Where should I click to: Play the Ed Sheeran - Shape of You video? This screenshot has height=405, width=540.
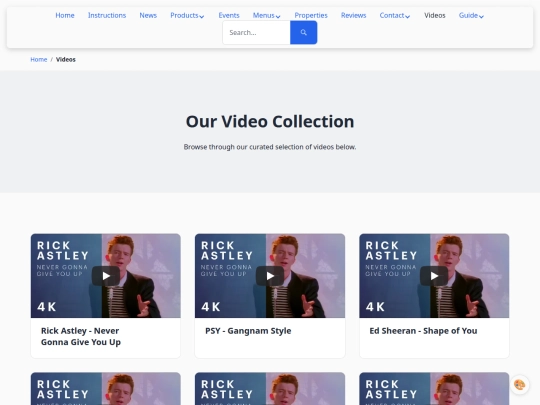(x=434, y=276)
